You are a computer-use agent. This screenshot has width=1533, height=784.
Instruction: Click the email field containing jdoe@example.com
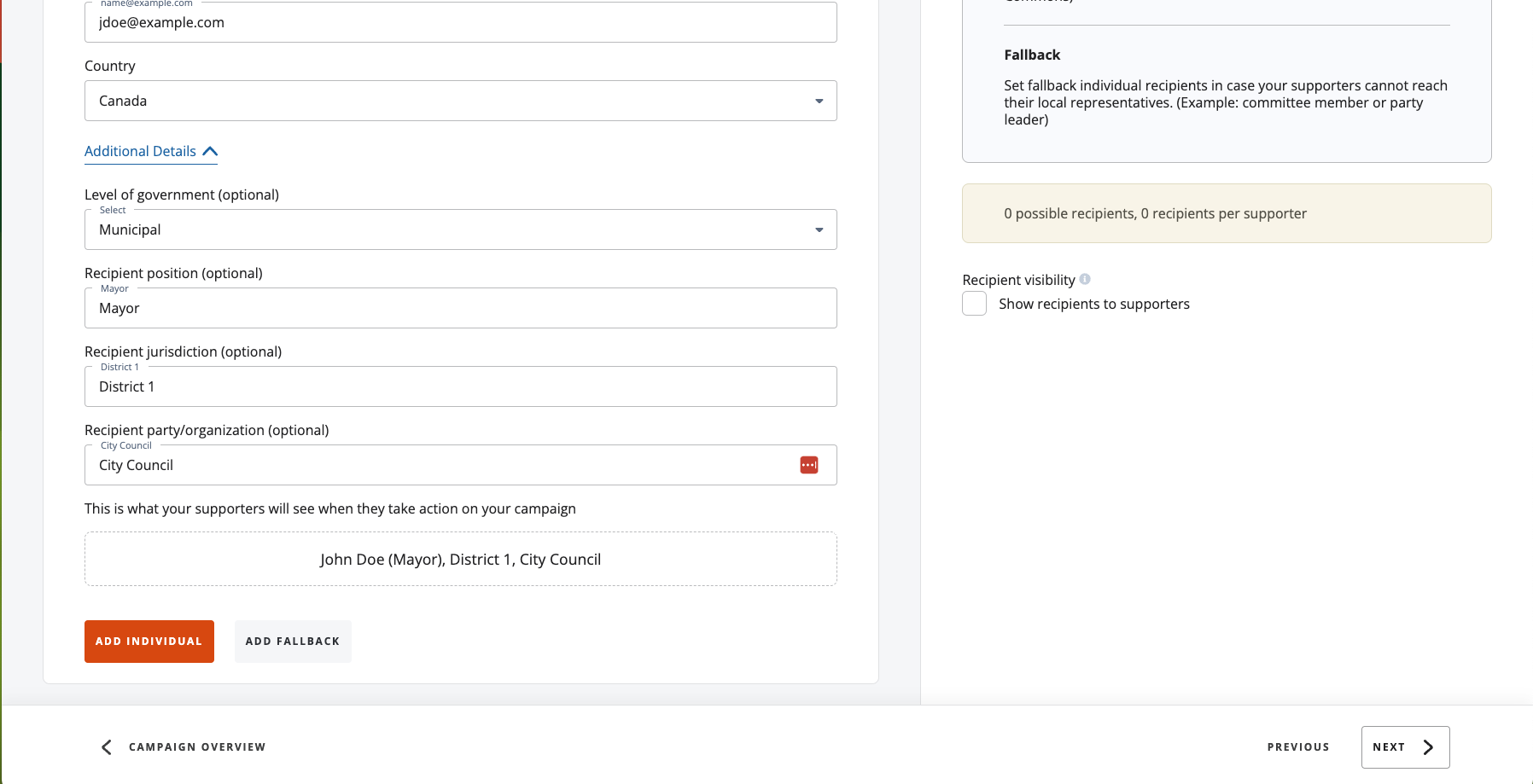click(x=461, y=22)
